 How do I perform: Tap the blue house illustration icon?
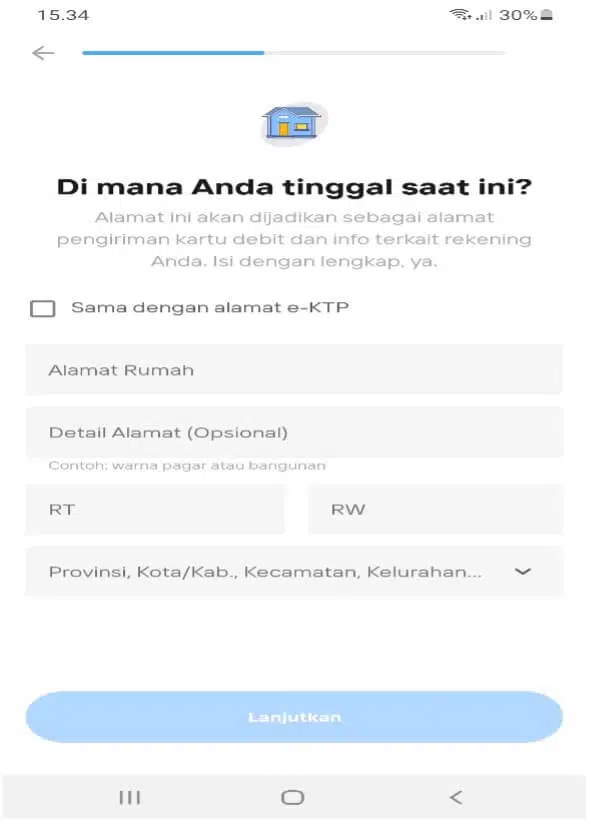(294, 121)
